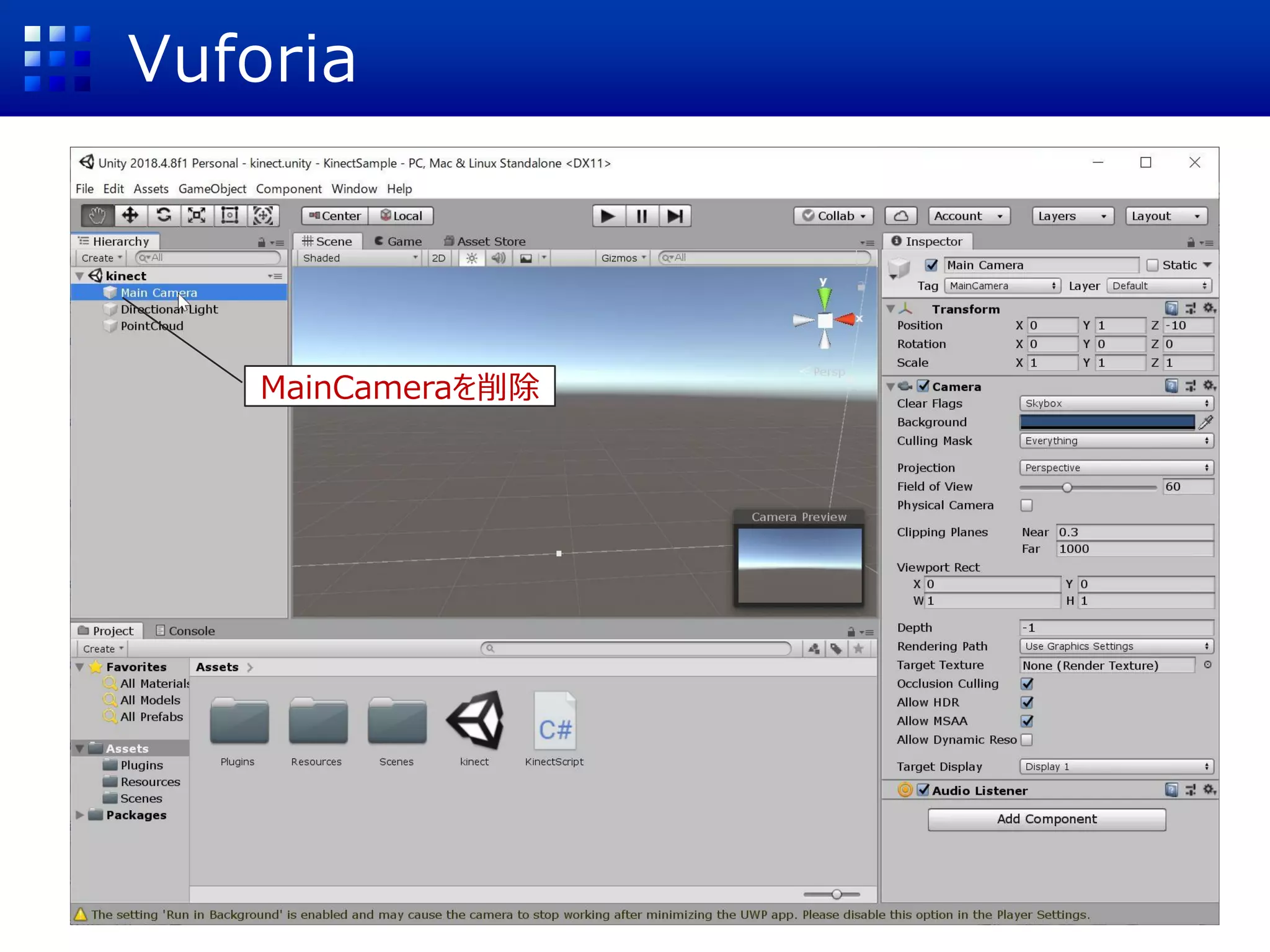Toggle Hierarchy panel lock icon
This screenshot has height=952, width=1270.
[261, 242]
